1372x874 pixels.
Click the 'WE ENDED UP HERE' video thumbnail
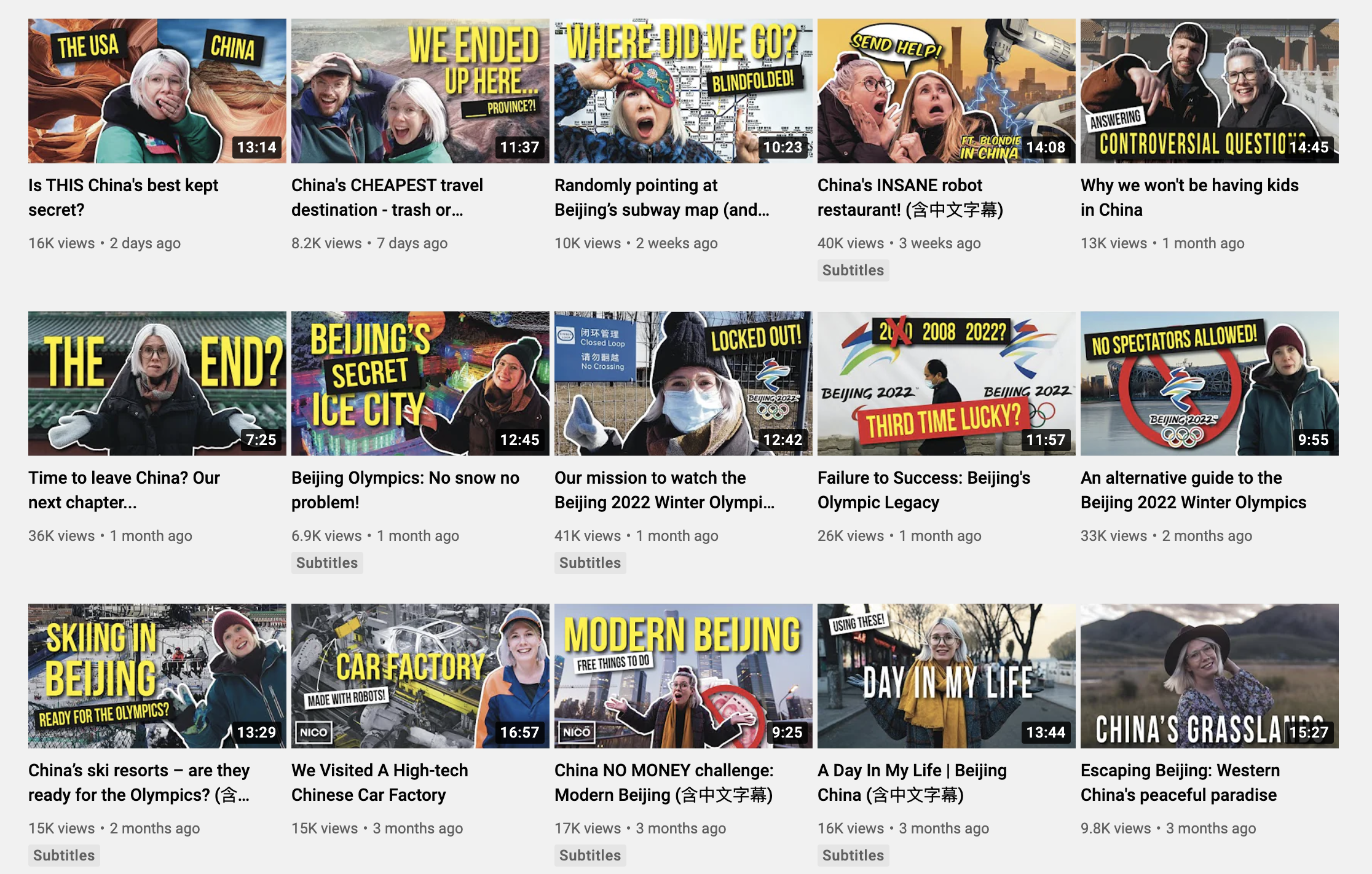pyautogui.click(x=420, y=90)
